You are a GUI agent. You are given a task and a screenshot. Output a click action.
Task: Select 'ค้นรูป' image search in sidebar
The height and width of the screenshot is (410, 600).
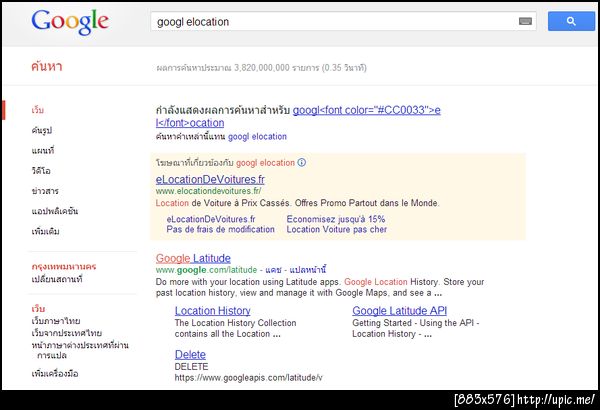click(x=42, y=131)
